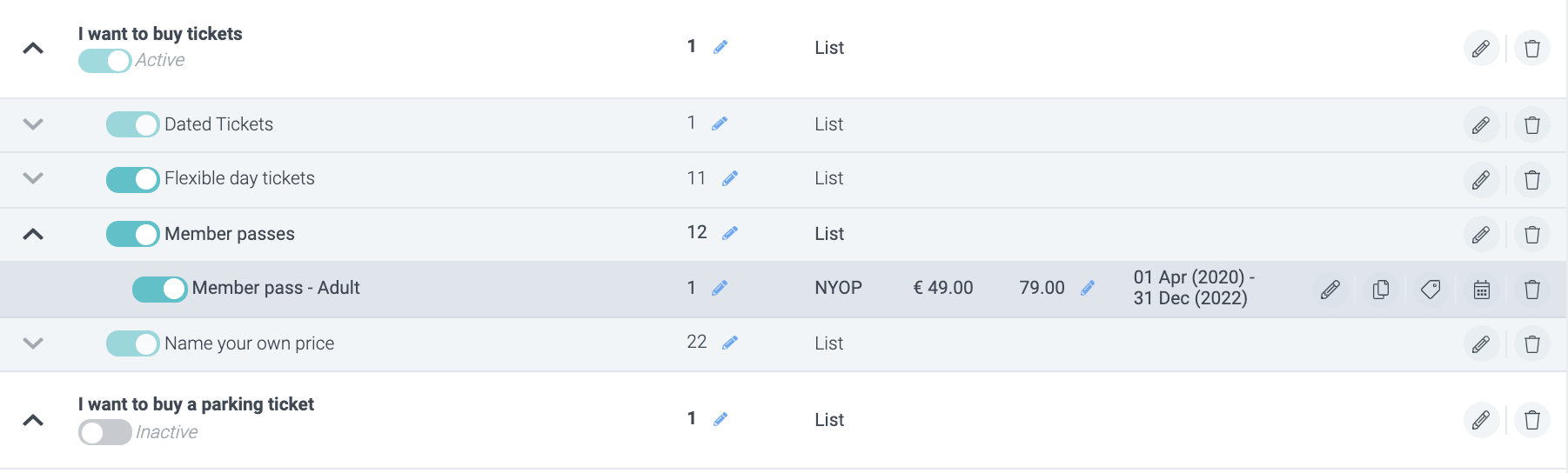Duplicate the Member pass - Adult product
The width and height of the screenshot is (1568, 473).
tap(1380, 290)
